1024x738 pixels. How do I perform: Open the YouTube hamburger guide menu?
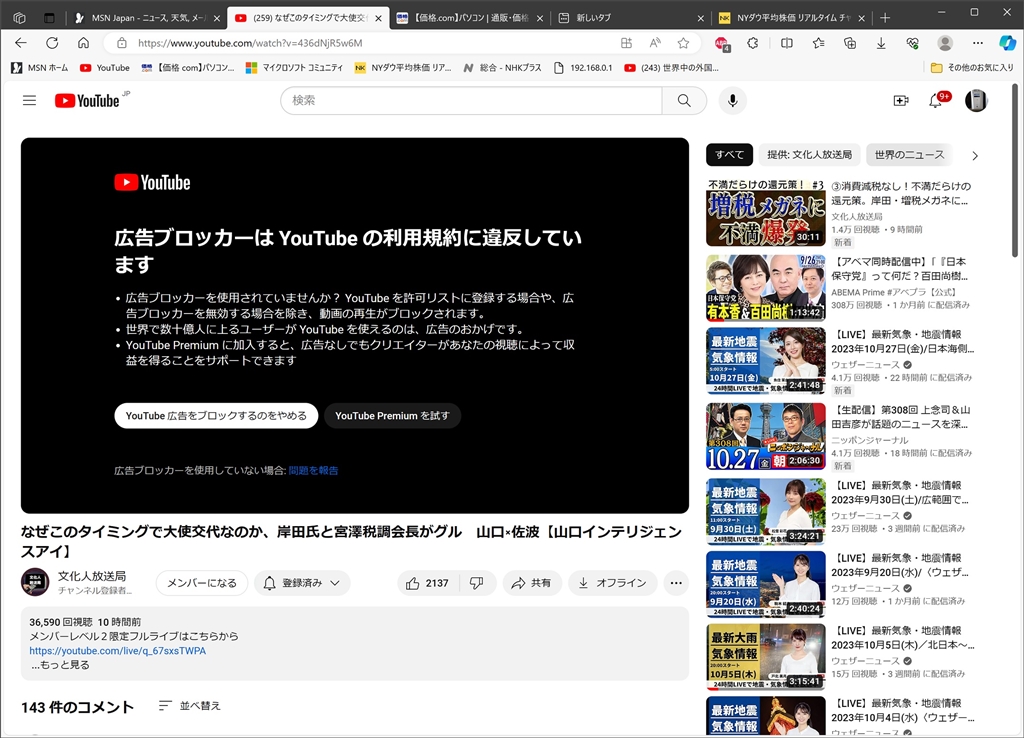[29, 101]
